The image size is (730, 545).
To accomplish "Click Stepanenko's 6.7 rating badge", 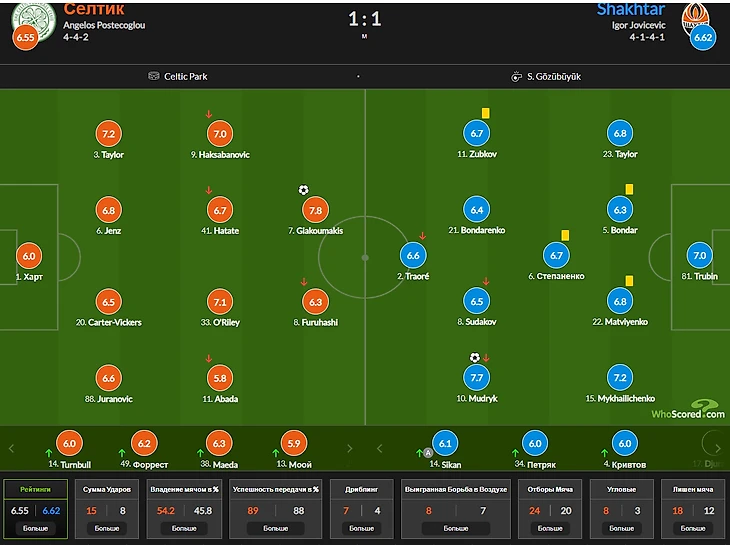I will coord(556,256).
